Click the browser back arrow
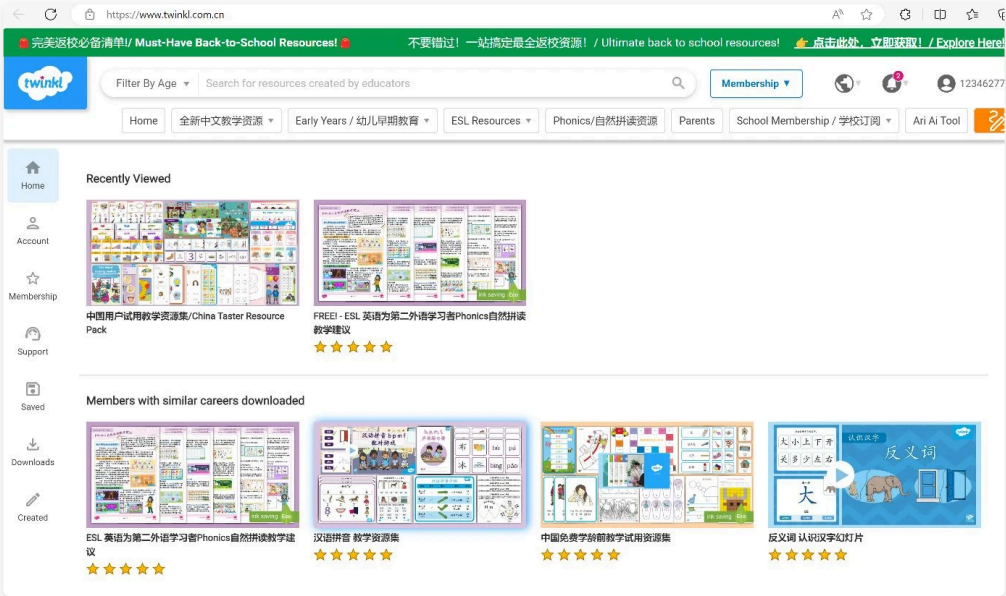Image resolution: width=1006 pixels, height=596 pixels. coord(19,14)
